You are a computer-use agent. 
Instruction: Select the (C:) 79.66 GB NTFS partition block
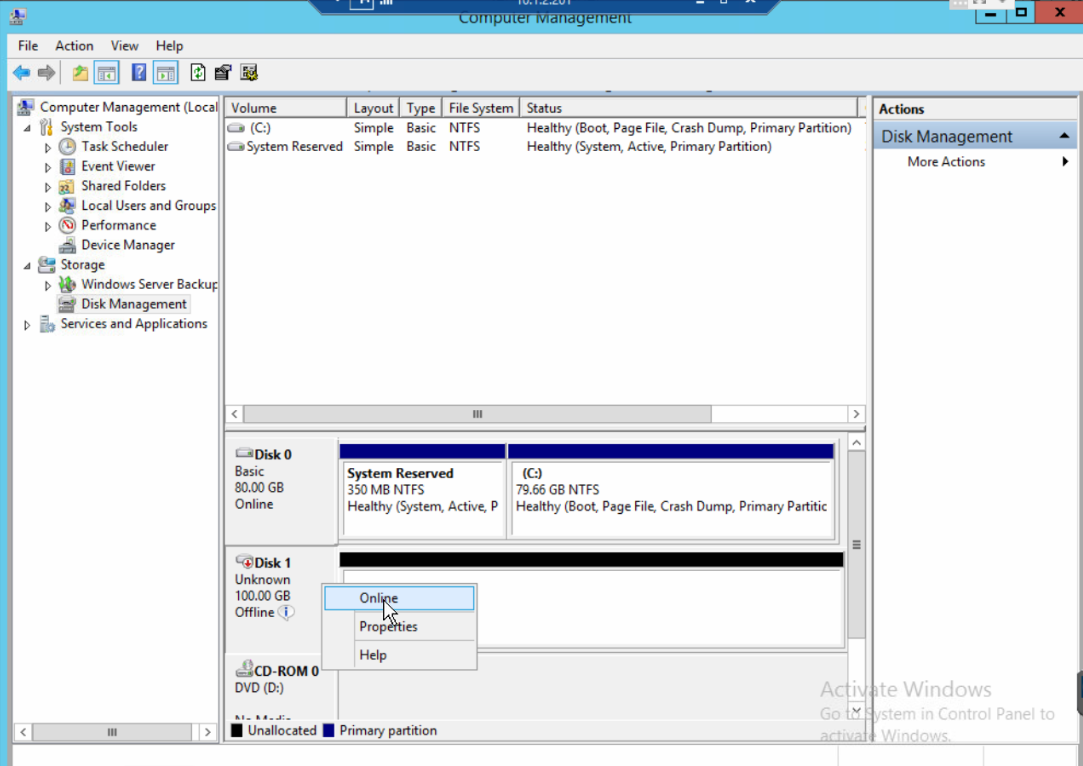[x=671, y=491]
